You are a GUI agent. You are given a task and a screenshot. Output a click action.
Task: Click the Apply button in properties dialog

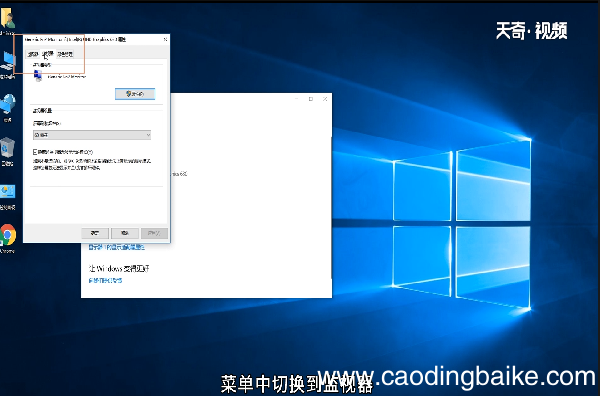tap(154, 233)
